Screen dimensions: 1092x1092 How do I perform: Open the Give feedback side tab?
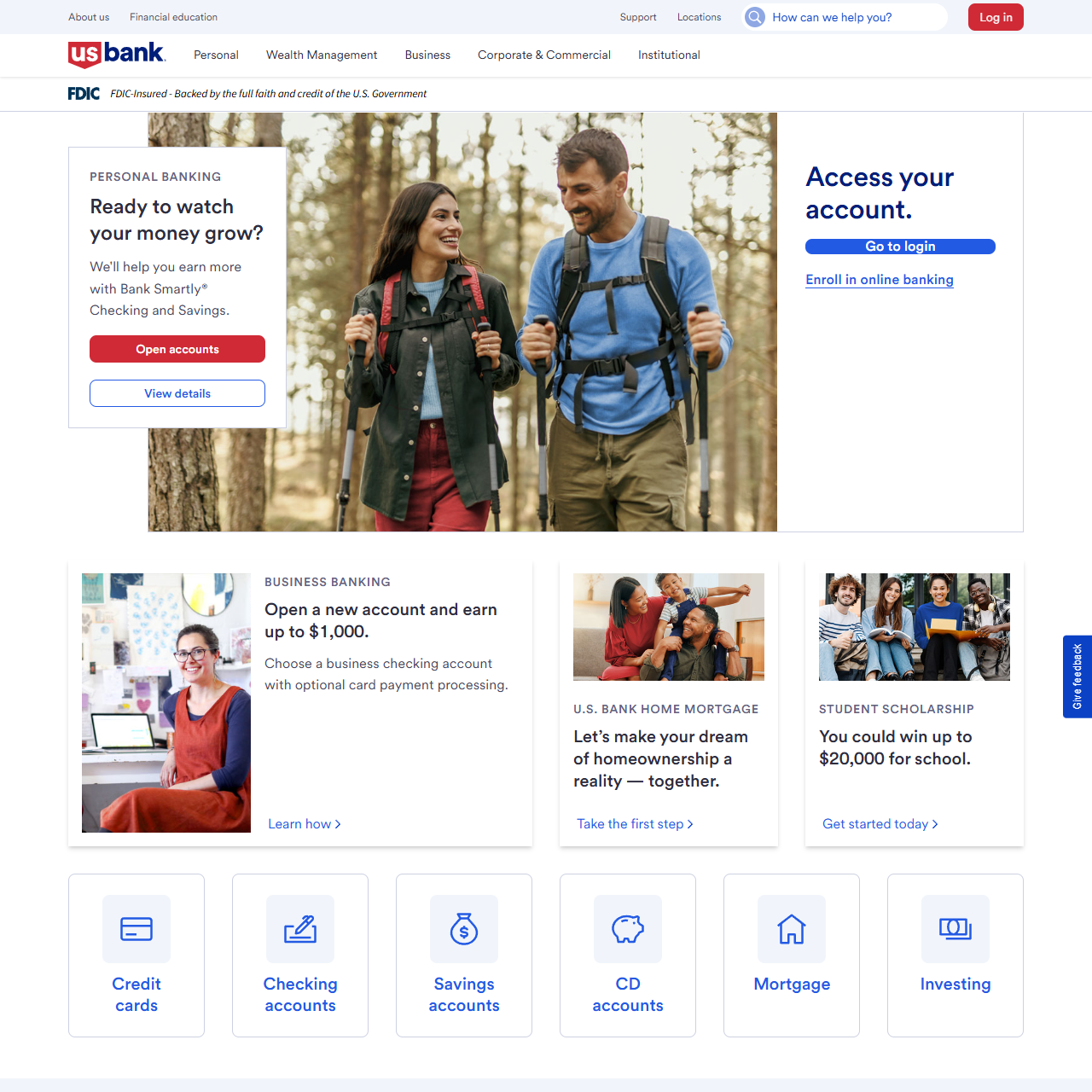(1077, 677)
